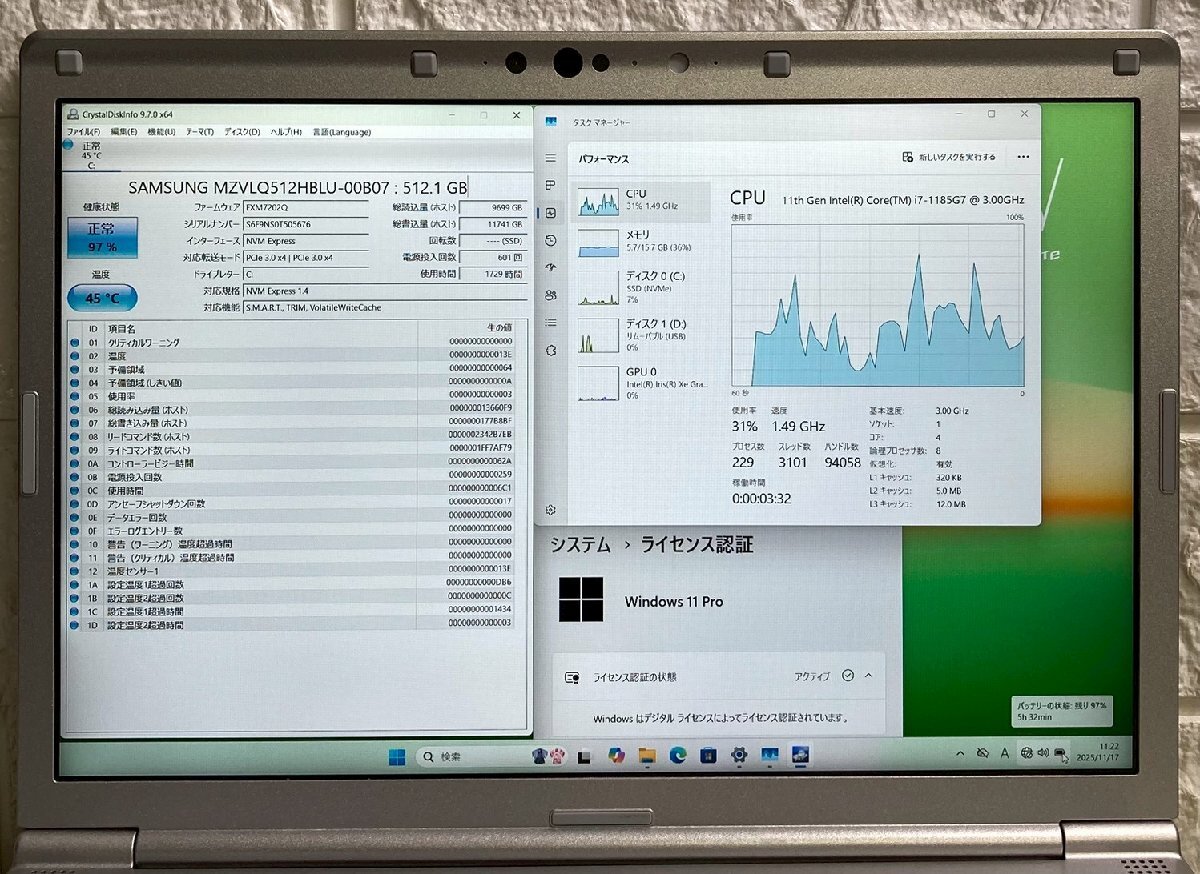Viewport: 1200px width, 874px height.
Task: Click the 1729 時間 power-on hours value
Action: tap(493, 273)
